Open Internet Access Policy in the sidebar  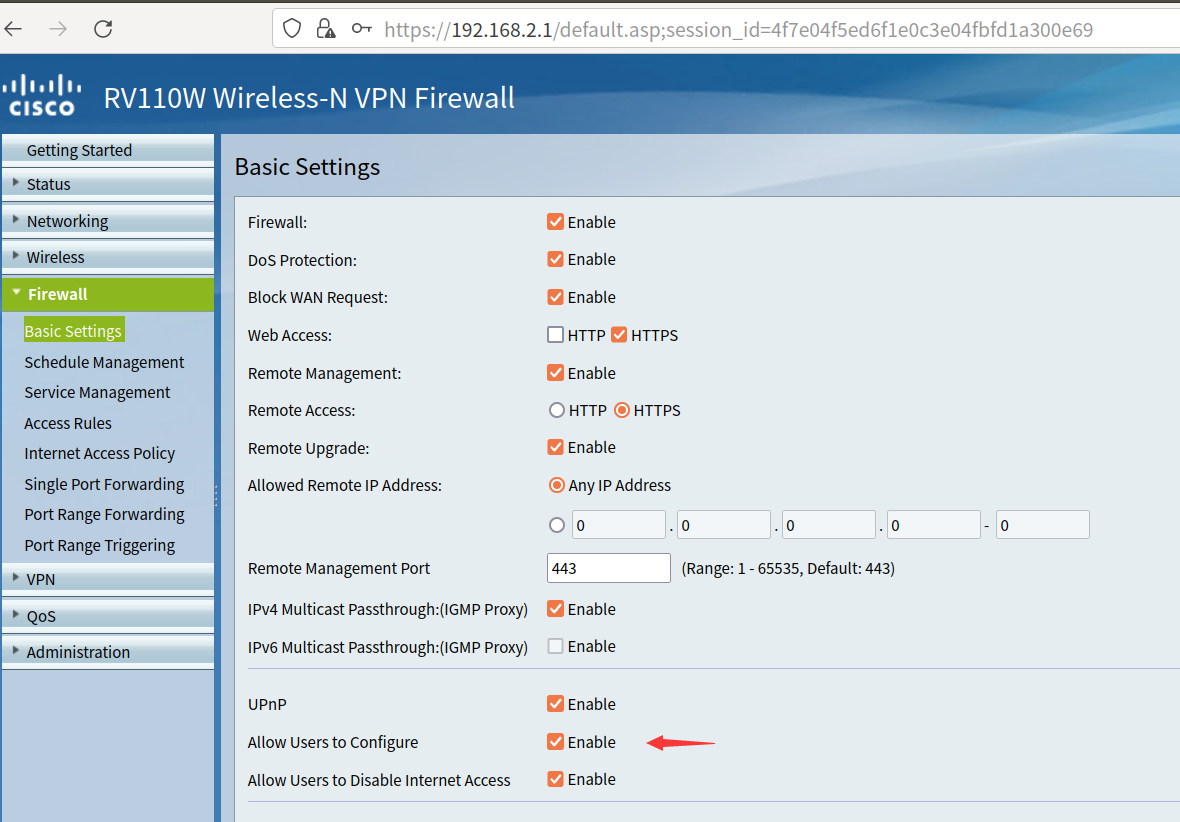tap(99, 454)
